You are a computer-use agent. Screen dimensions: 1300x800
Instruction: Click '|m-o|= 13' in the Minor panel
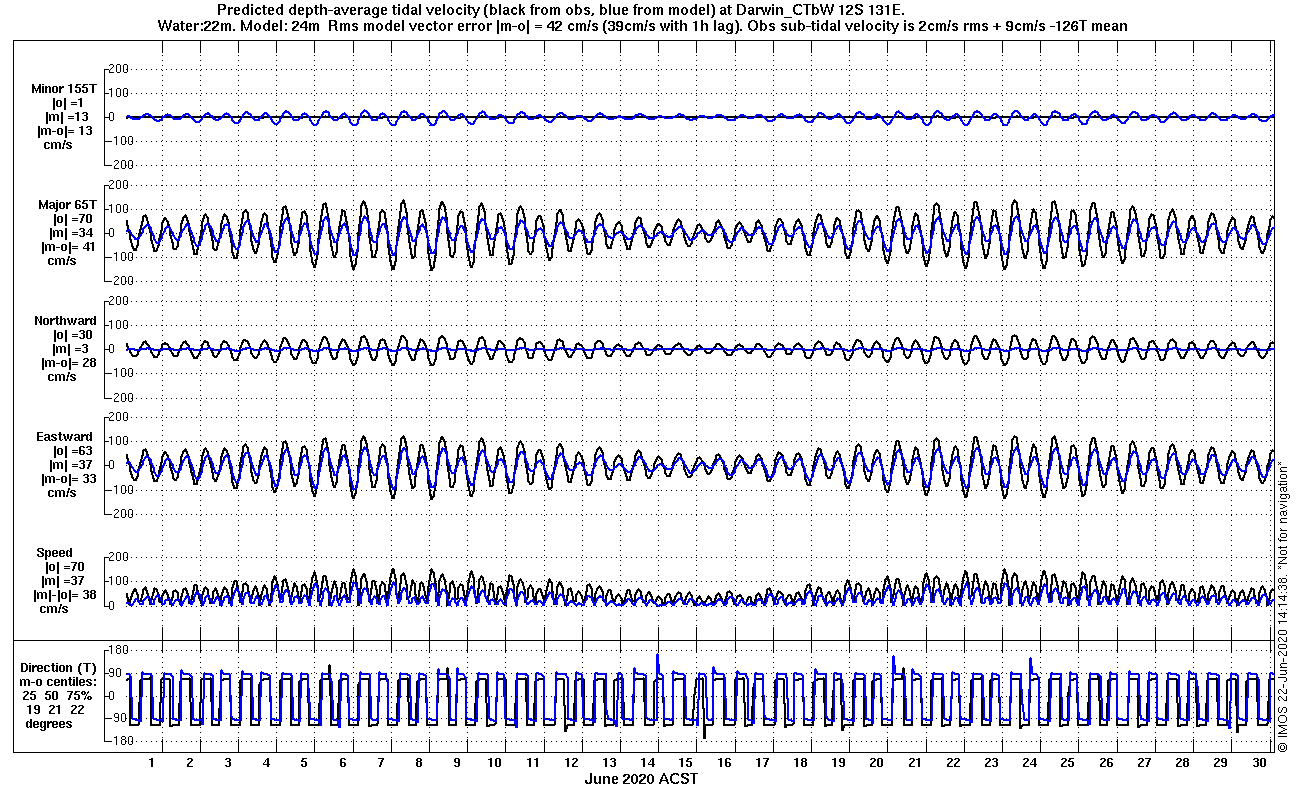pyautogui.click(x=65, y=131)
